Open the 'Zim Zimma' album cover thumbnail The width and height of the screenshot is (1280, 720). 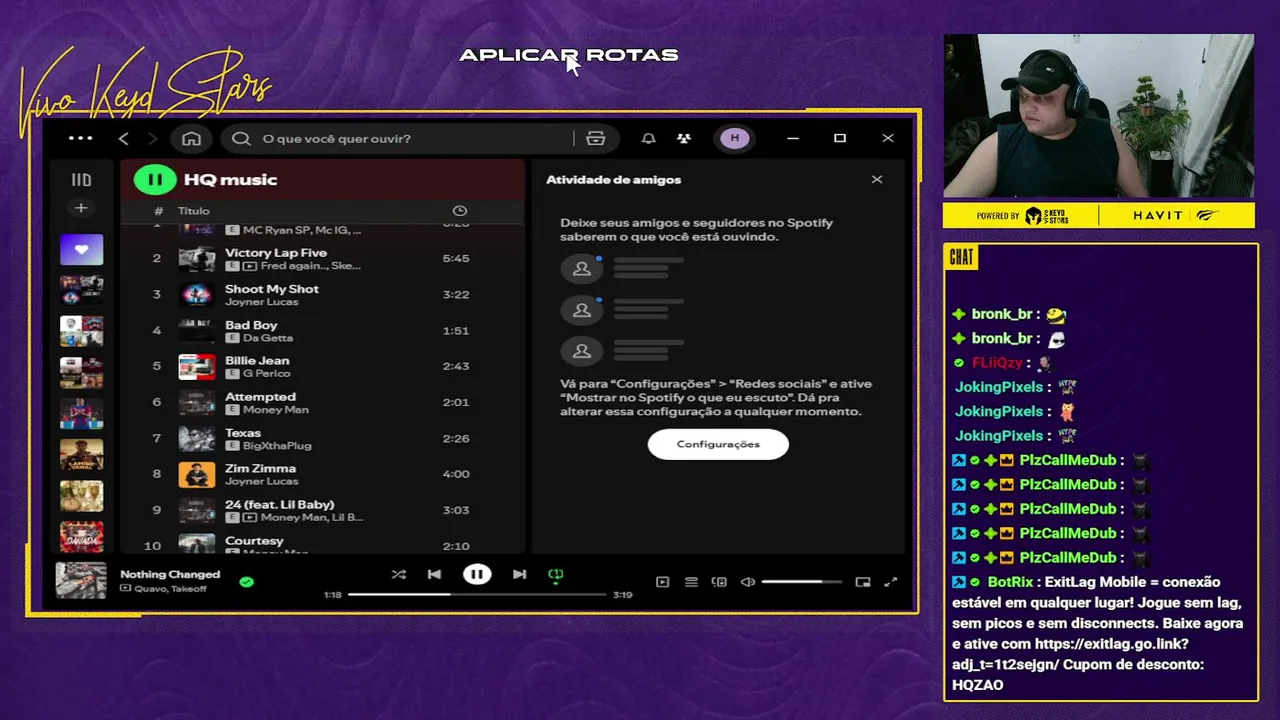pyautogui.click(x=197, y=474)
